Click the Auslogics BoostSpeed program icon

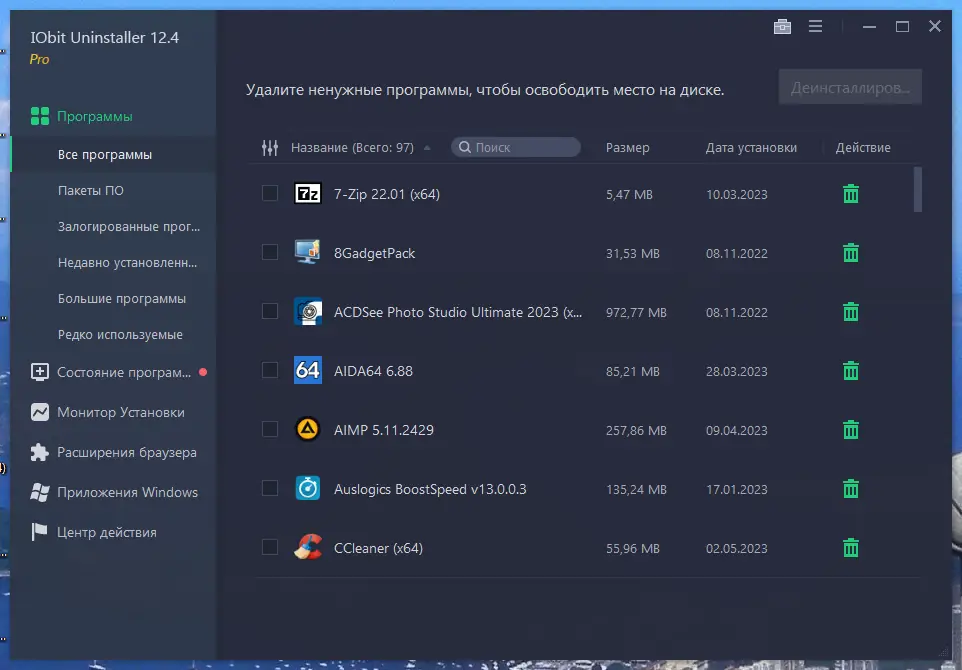[307, 488]
